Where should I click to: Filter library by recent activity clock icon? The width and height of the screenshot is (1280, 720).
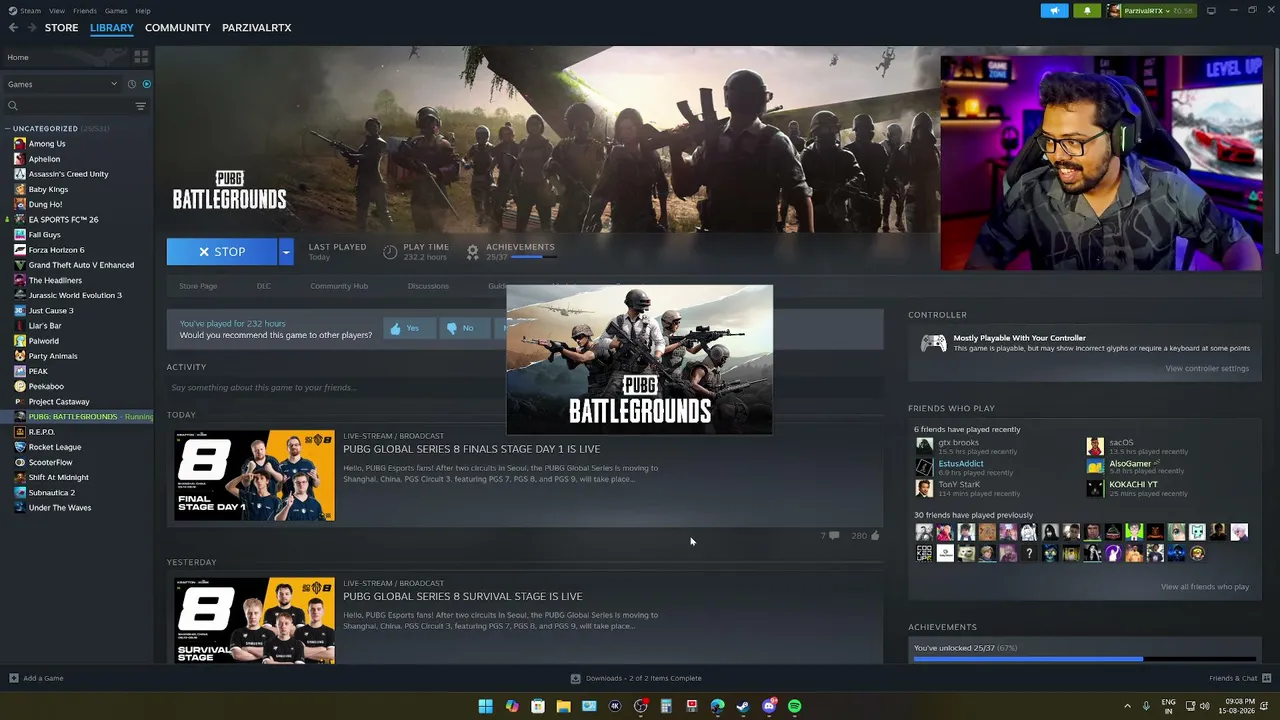point(130,84)
